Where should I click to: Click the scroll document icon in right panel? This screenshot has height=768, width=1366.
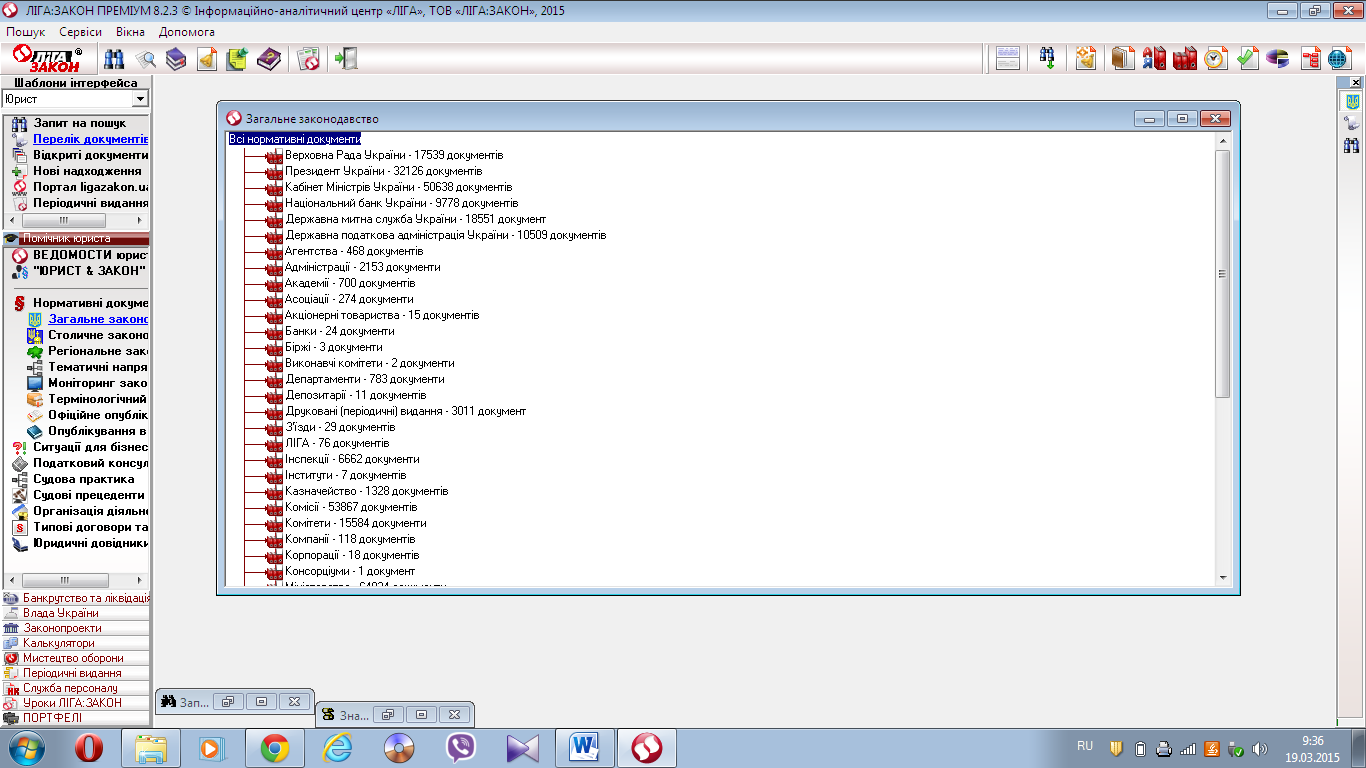coord(1352,123)
